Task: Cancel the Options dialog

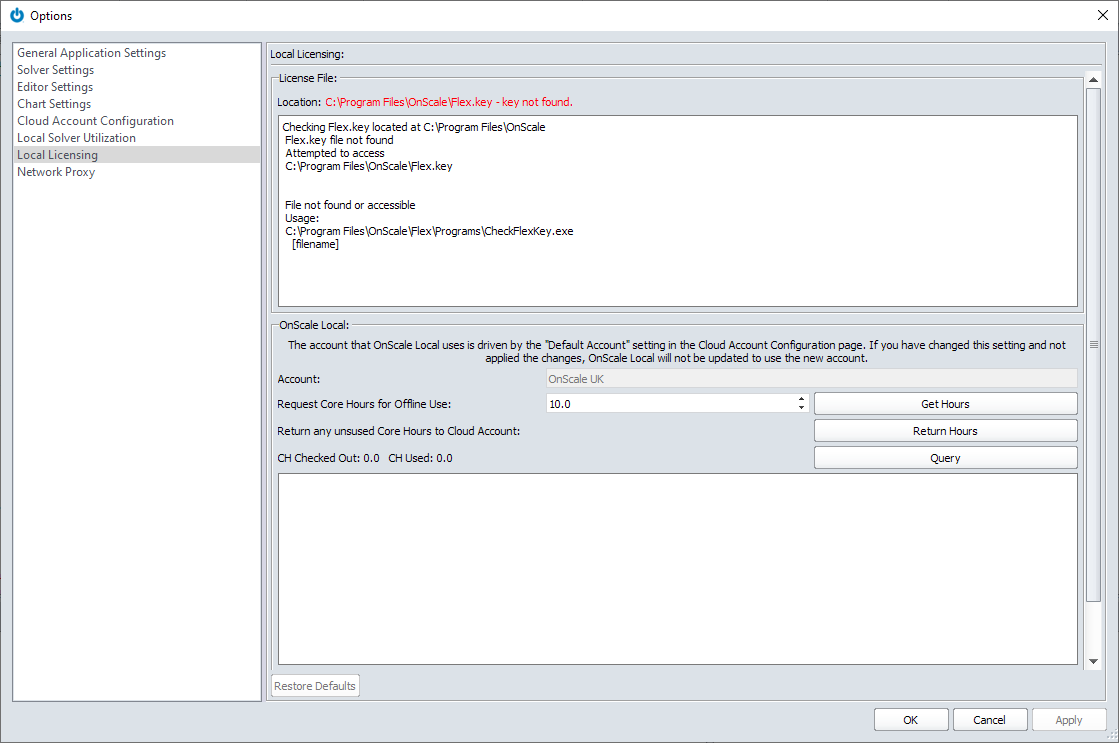Action: [989, 719]
